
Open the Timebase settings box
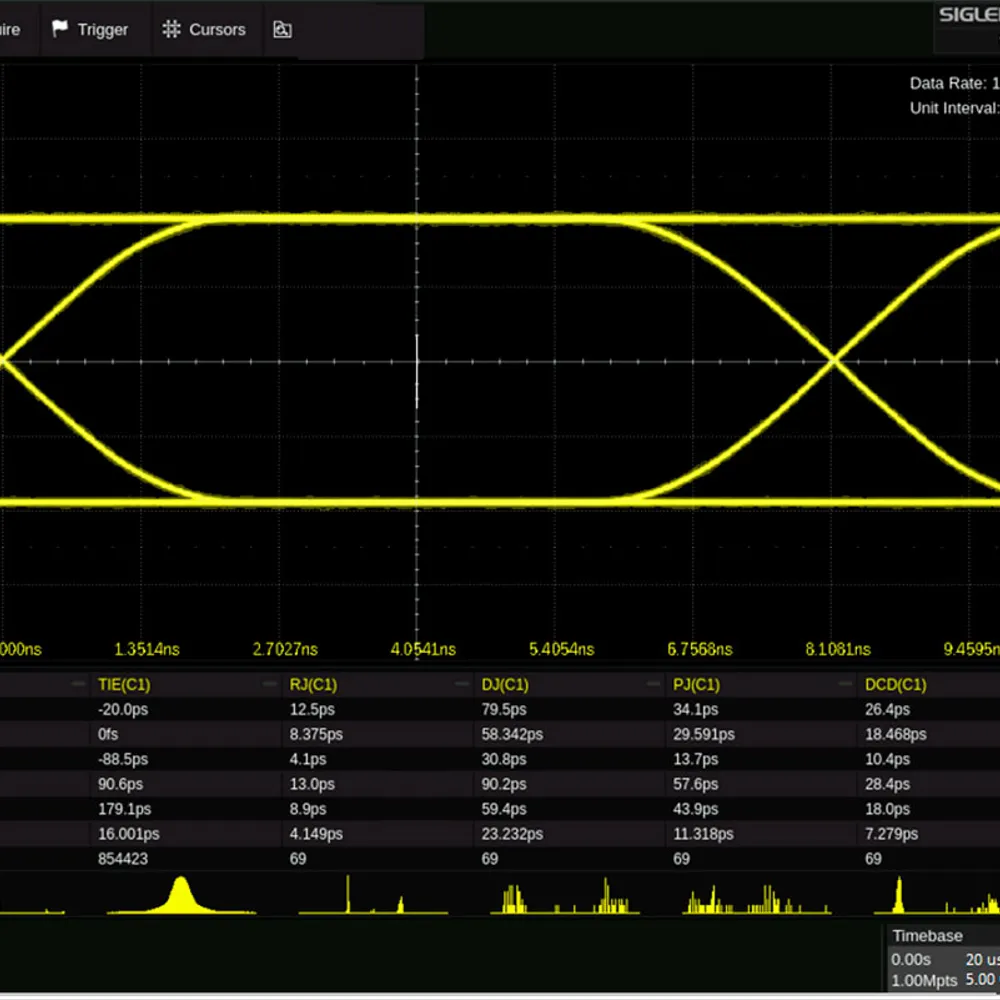942,957
